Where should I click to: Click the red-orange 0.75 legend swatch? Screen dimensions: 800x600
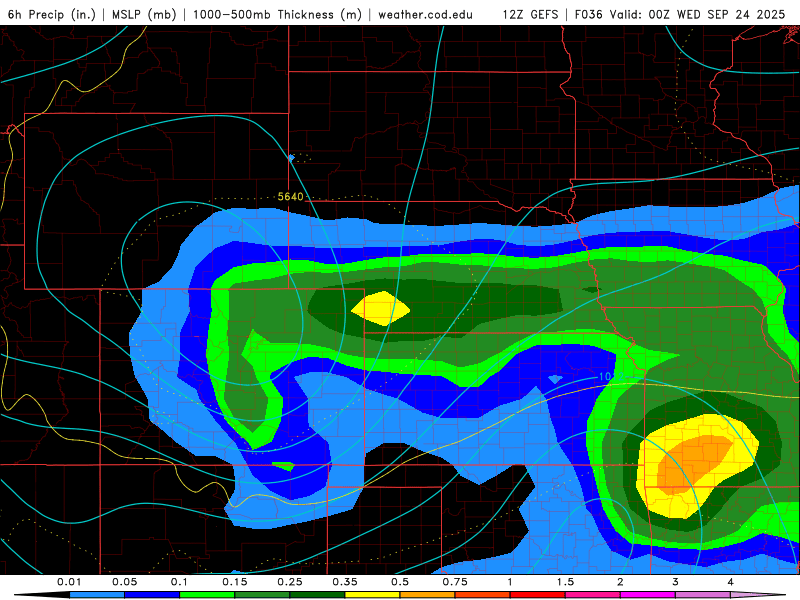(483, 595)
